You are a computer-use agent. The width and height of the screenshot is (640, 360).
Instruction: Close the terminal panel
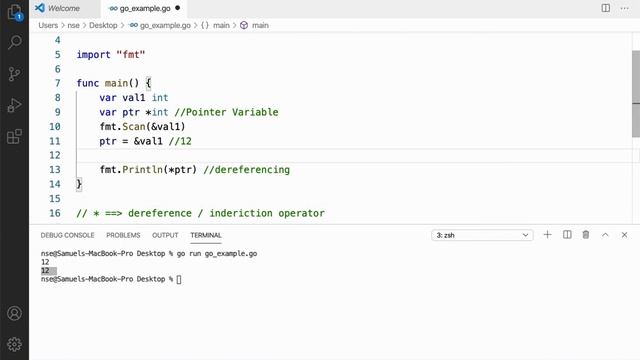pyautogui.click(x=624, y=235)
